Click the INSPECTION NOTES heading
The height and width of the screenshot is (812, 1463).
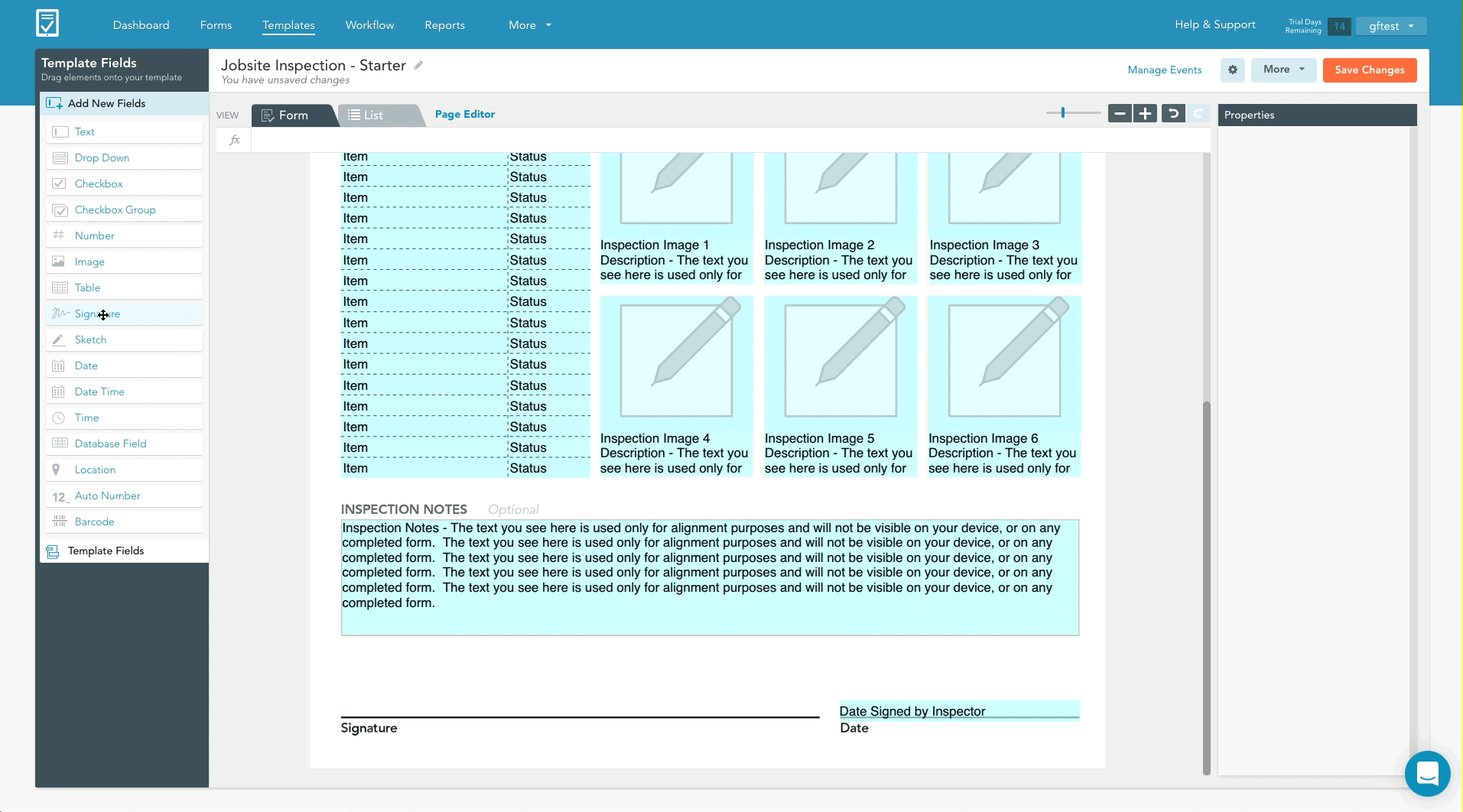click(x=404, y=509)
